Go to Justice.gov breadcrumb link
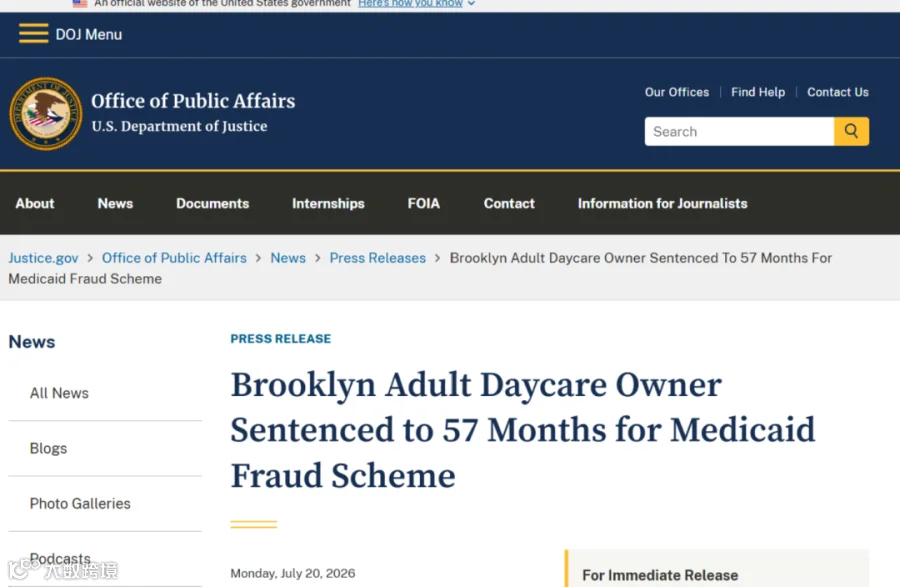Screen dimensions: 900x587 43,258
